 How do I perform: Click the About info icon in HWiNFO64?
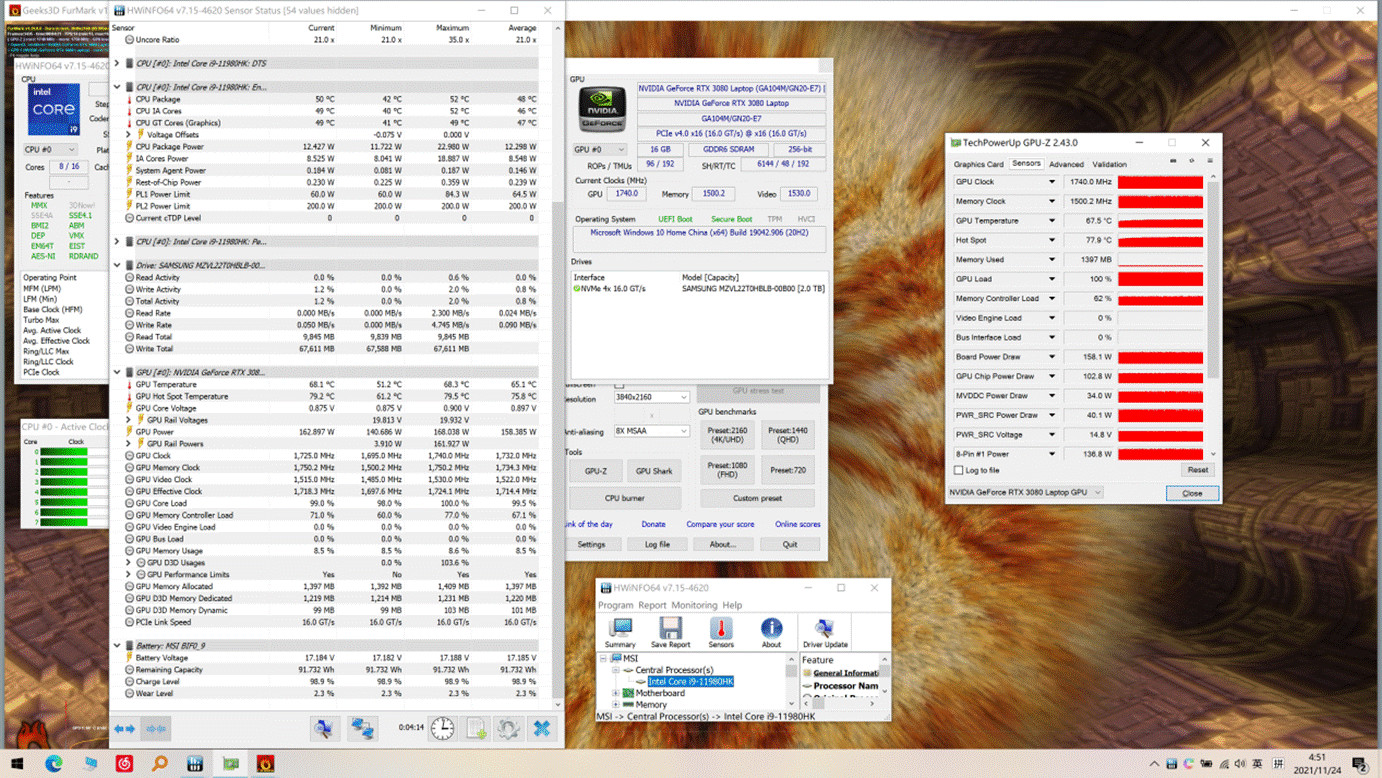coord(771,632)
